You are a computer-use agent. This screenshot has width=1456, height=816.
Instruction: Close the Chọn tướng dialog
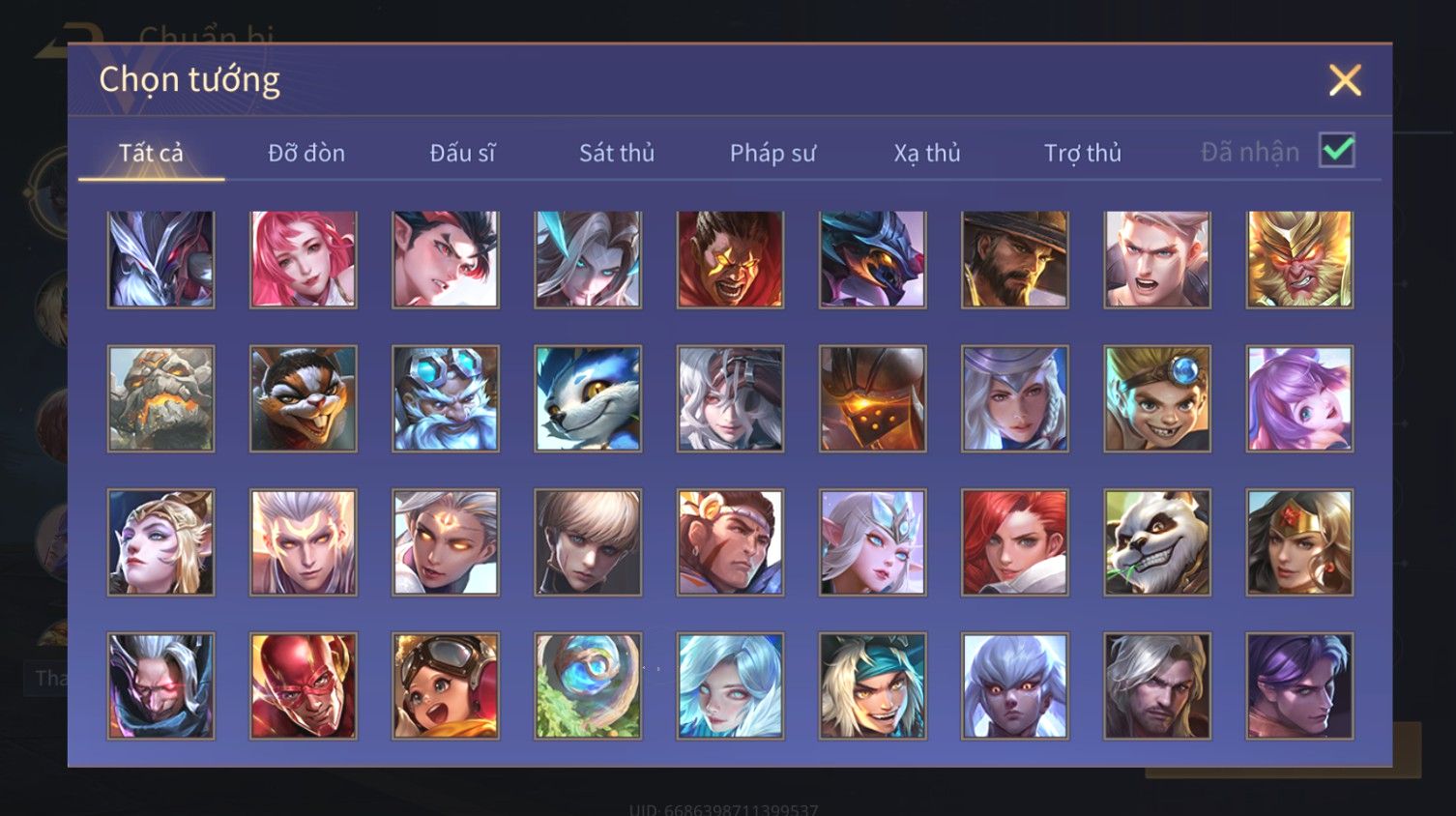(x=1345, y=80)
